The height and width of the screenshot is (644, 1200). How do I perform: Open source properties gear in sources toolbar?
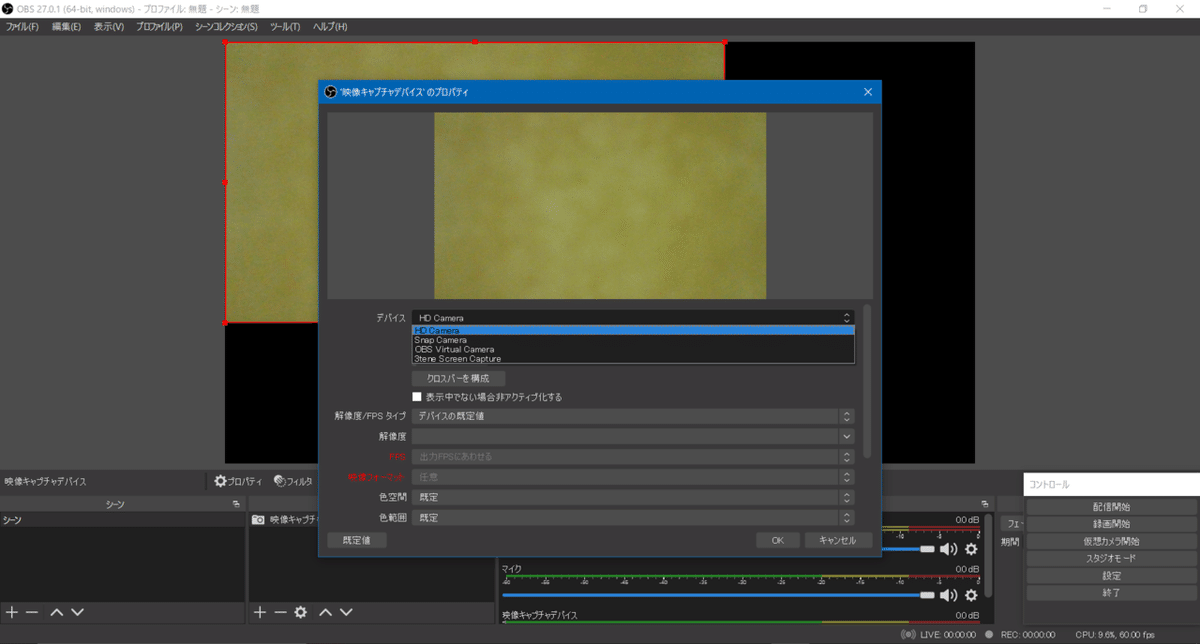300,612
